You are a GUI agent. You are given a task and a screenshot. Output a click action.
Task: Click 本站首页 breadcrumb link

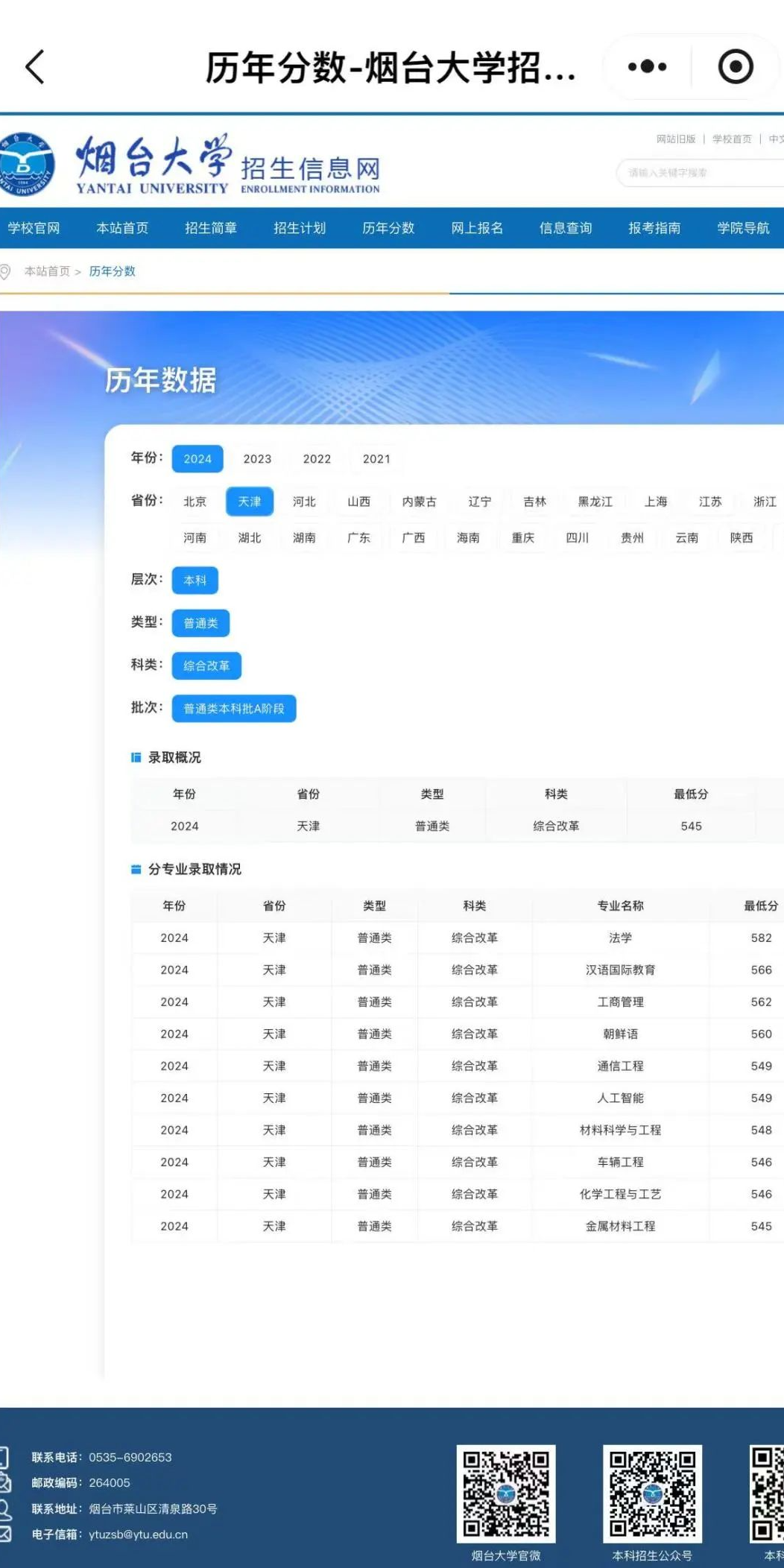pos(47,271)
